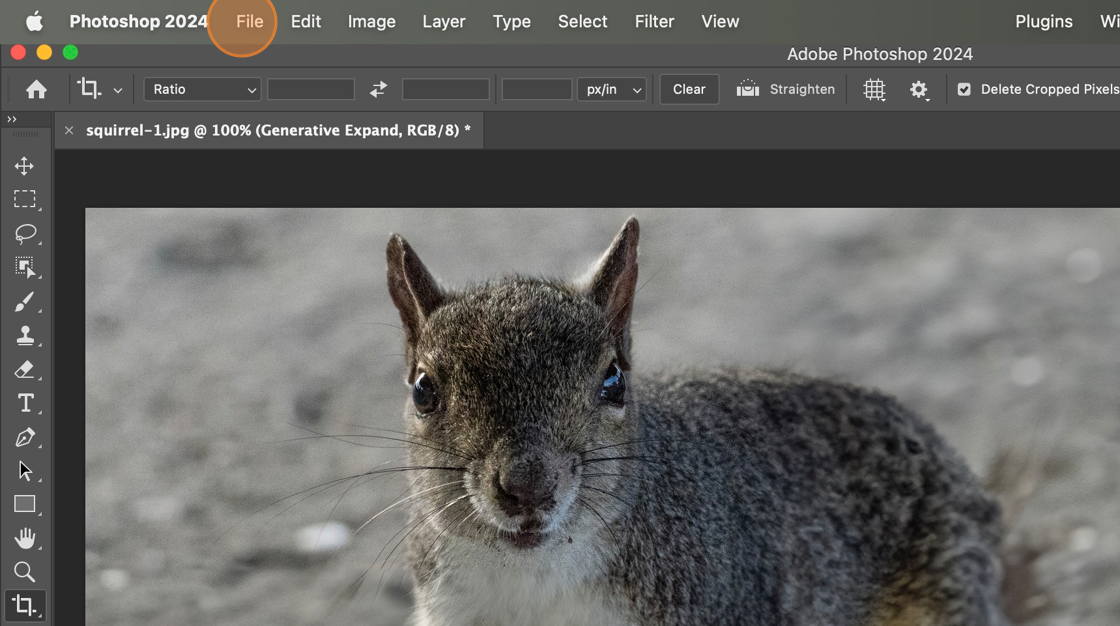The width and height of the screenshot is (1120, 626).
Task: Select the Eraser tool
Action: tap(24, 369)
